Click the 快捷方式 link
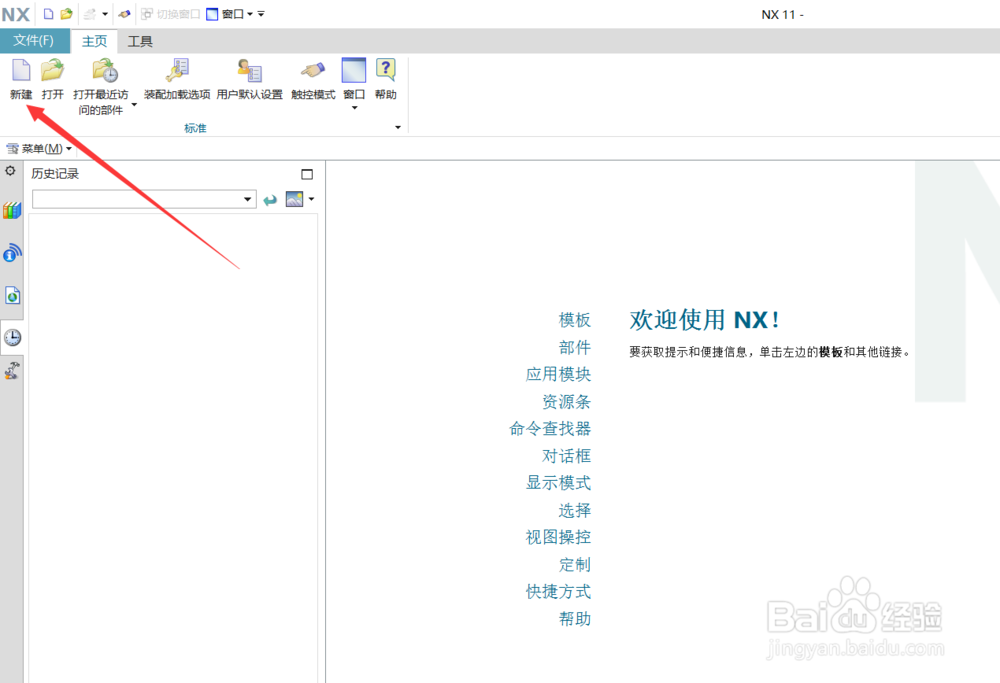Viewport: 1000px width, 683px height. point(558,591)
